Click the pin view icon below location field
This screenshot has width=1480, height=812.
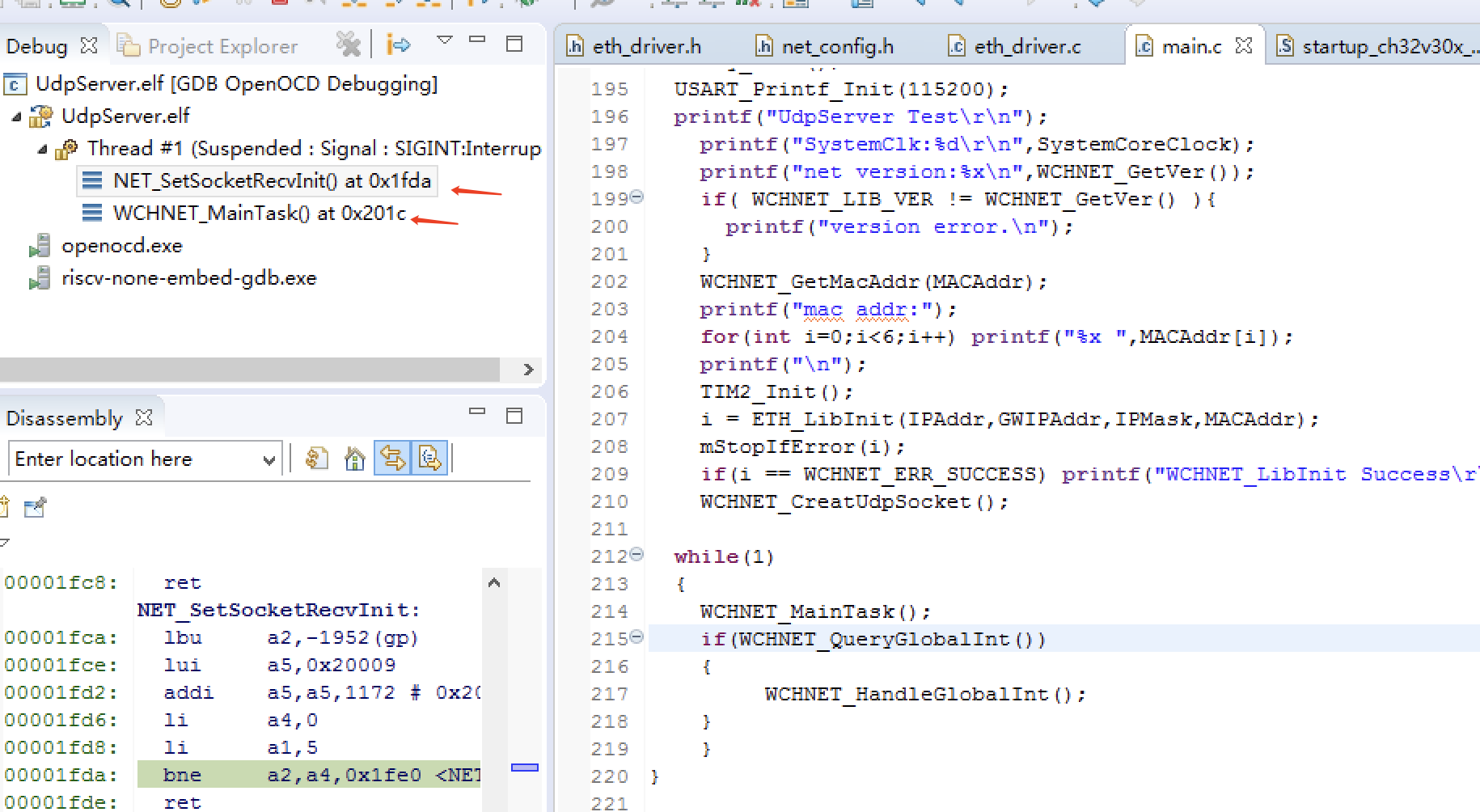[x=35, y=508]
